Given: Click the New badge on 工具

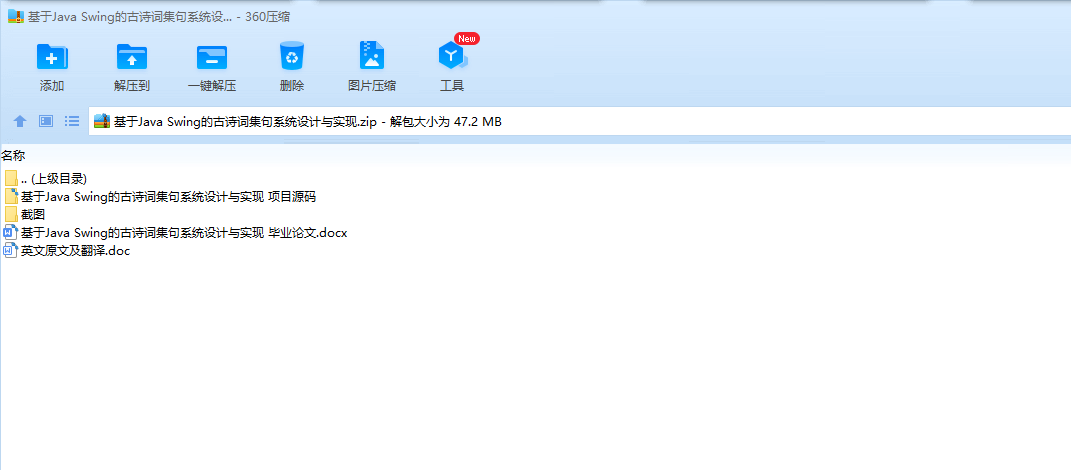Looking at the screenshot, I should coord(467,38).
